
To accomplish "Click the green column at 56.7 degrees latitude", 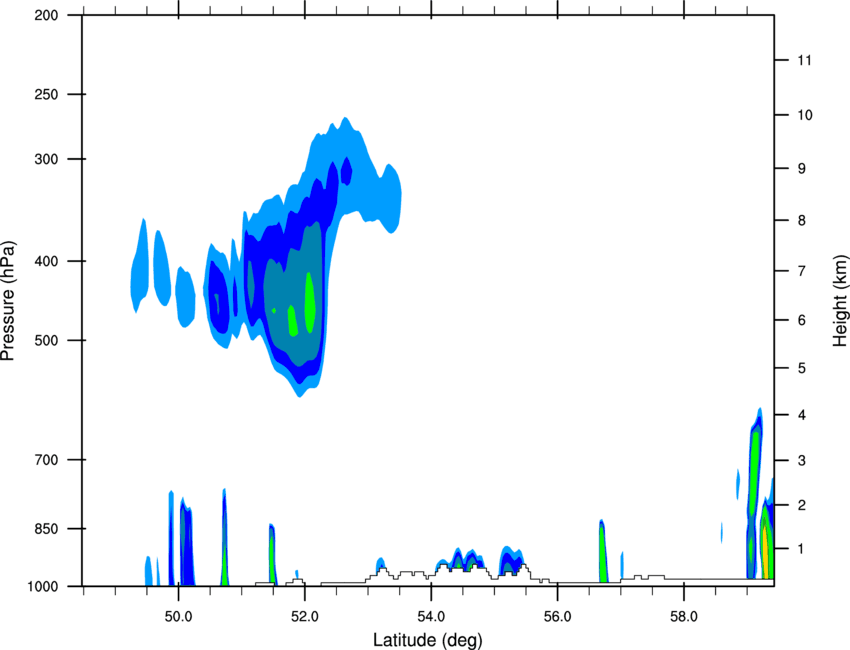I will point(602,553).
